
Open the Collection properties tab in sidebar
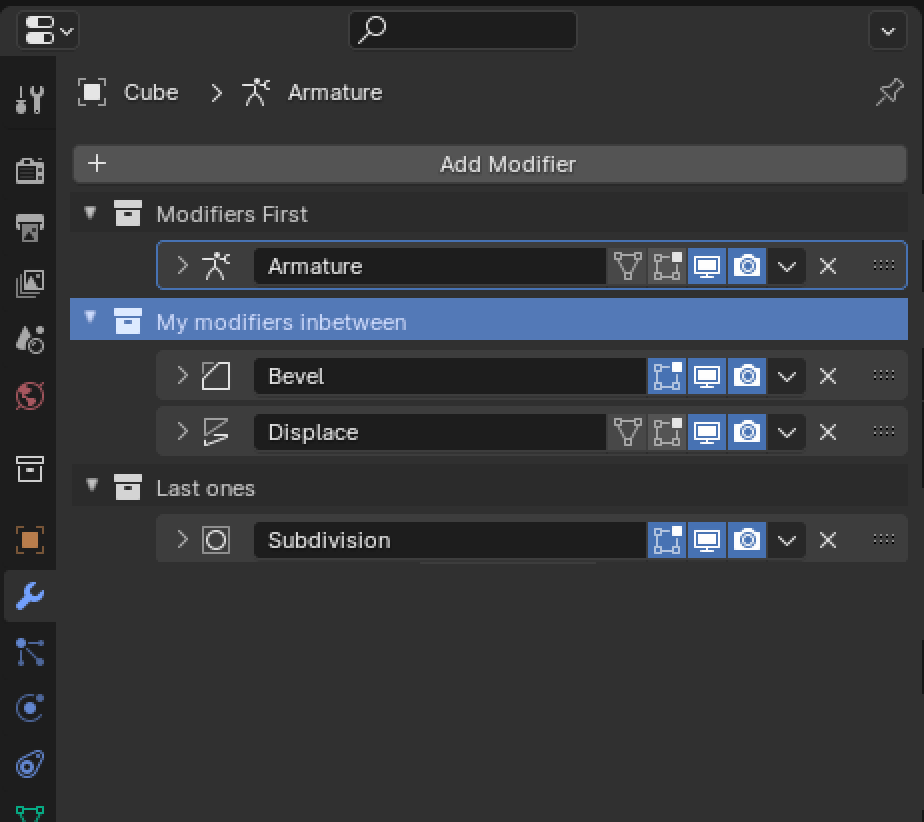(x=29, y=469)
